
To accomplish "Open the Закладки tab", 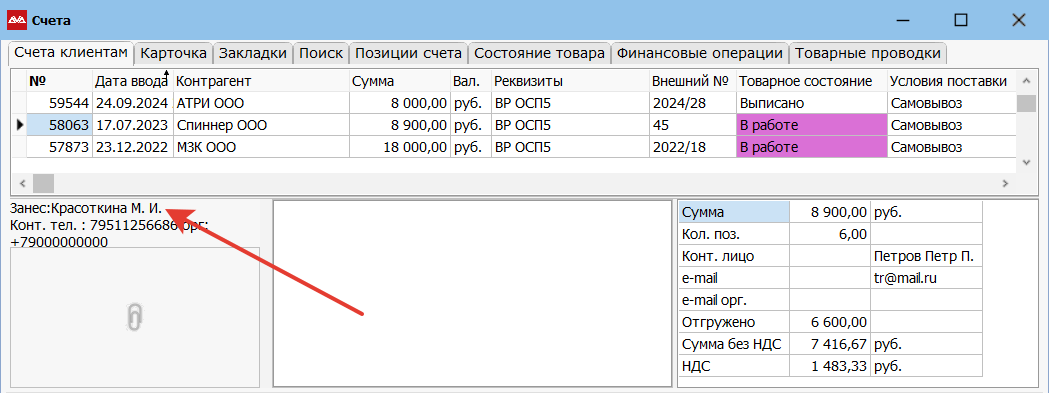I will point(254,54).
